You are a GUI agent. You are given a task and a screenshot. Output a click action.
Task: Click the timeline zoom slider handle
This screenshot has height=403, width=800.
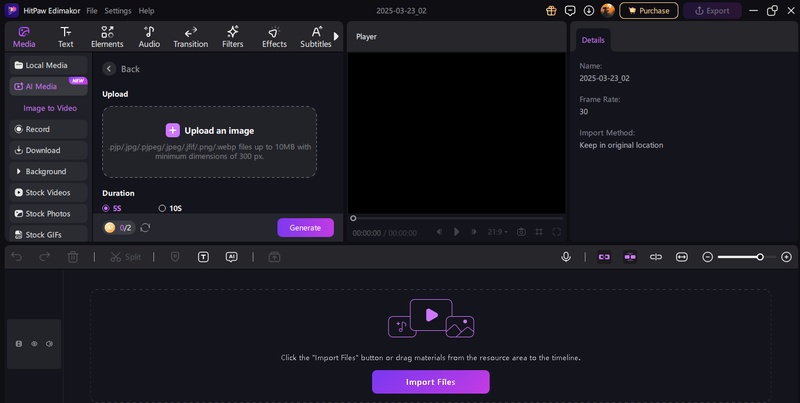760,257
